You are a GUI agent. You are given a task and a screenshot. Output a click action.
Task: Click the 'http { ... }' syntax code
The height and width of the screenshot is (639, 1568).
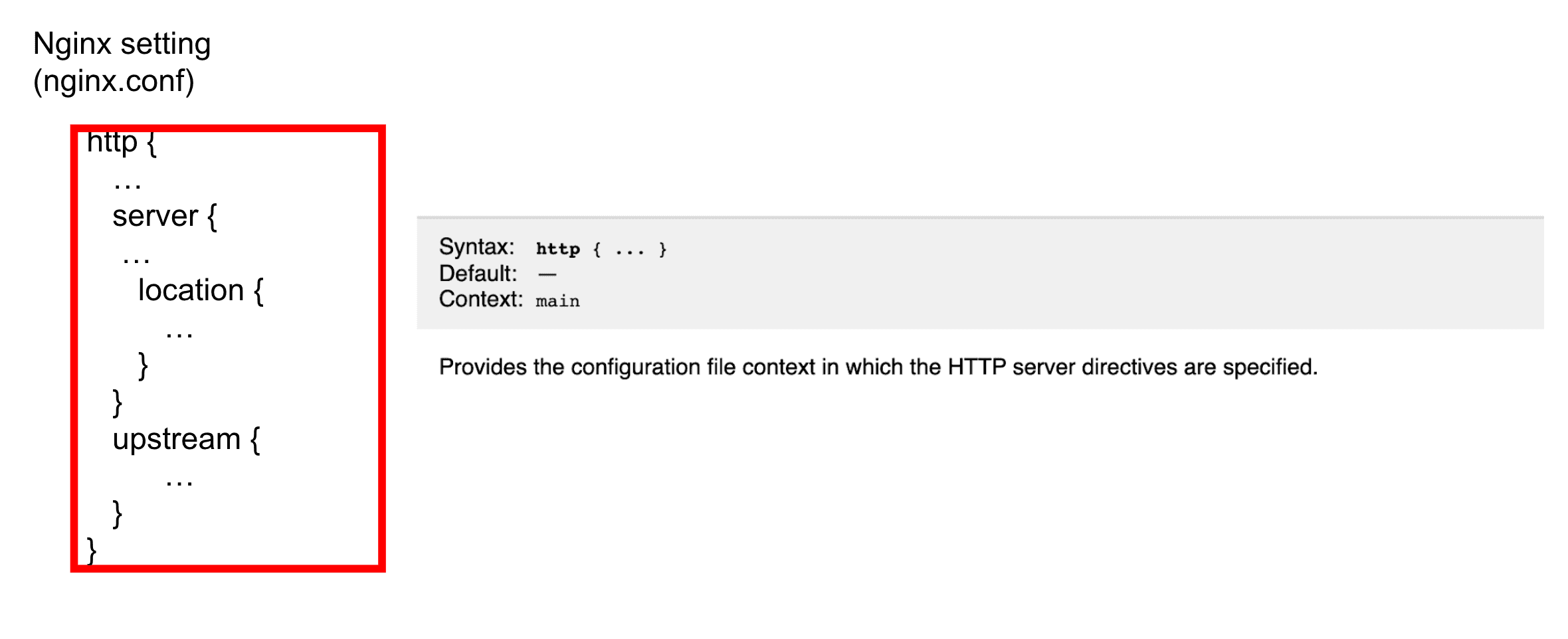point(601,249)
